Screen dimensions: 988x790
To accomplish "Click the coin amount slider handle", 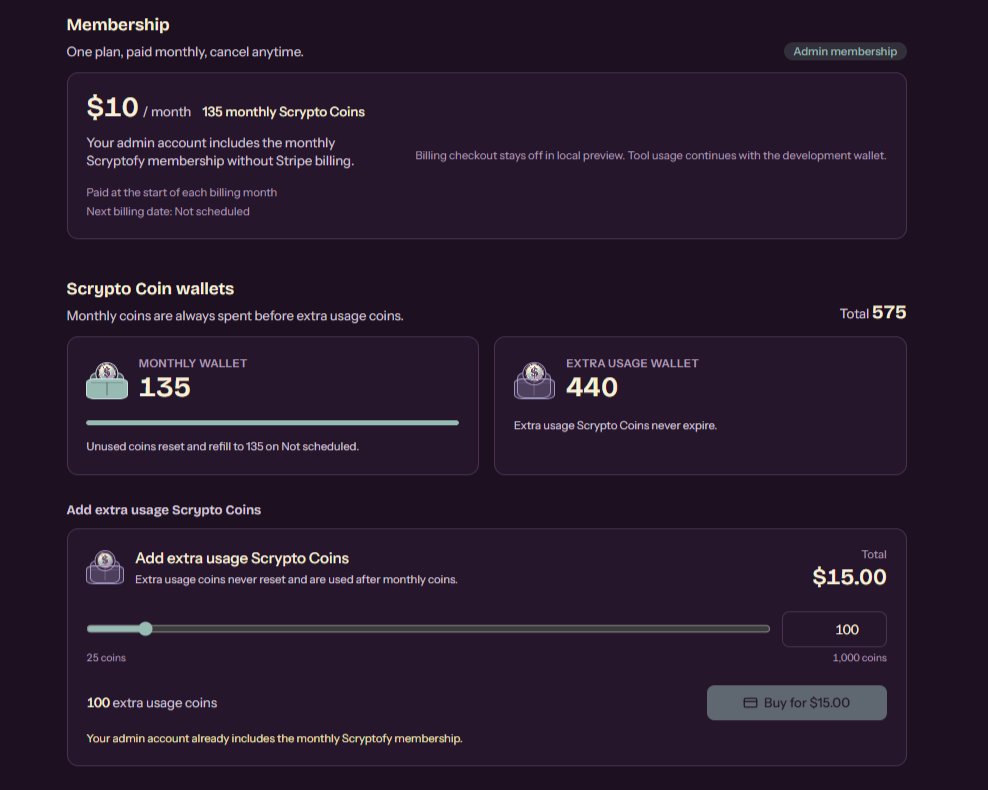I will pos(146,628).
